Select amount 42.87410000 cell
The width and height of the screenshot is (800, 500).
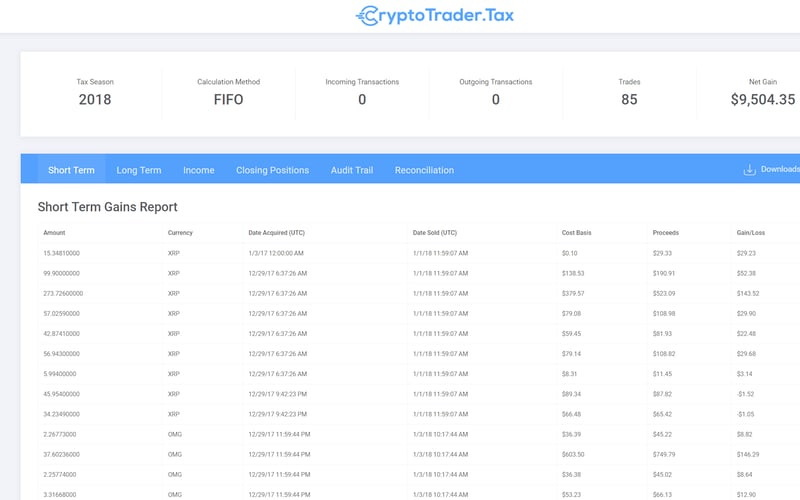point(62,334)
